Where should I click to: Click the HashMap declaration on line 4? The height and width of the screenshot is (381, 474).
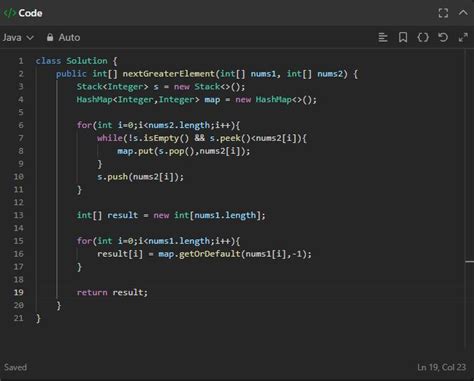tap(197, 100)
